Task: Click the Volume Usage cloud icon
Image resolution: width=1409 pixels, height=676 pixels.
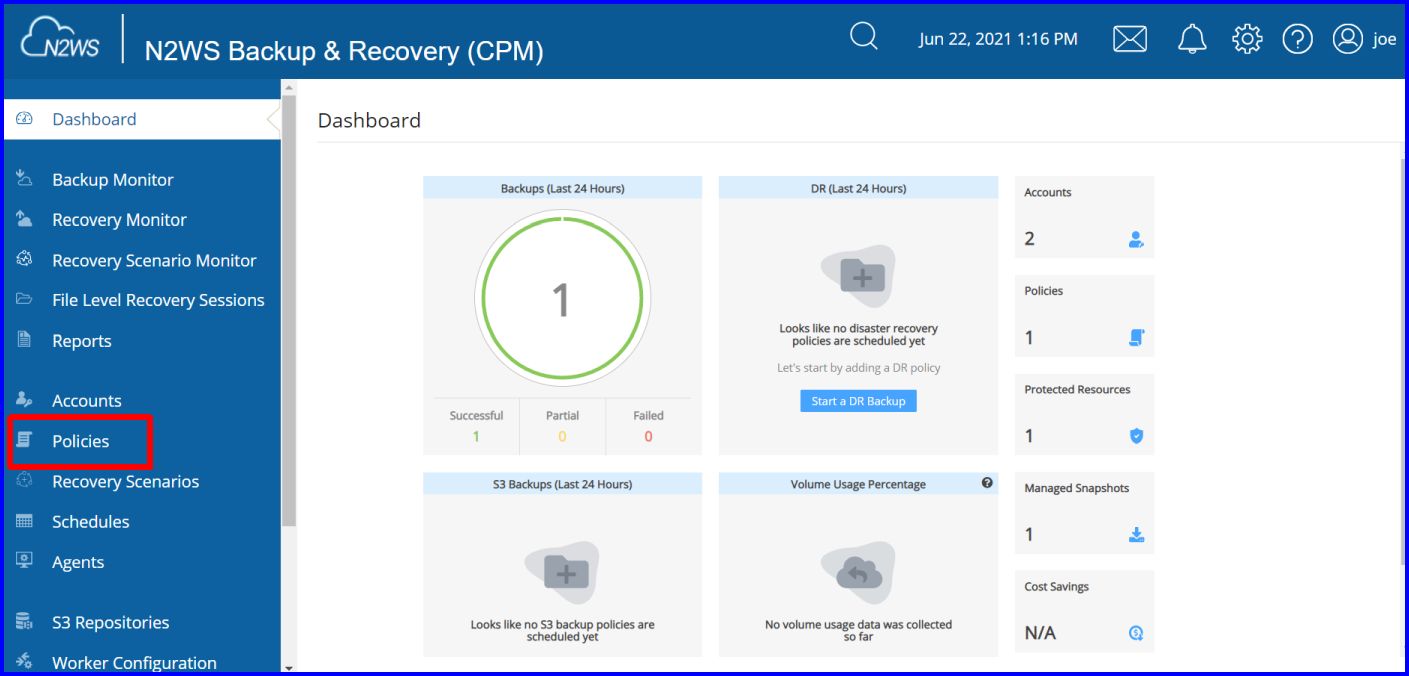Action: pos(858,573)
